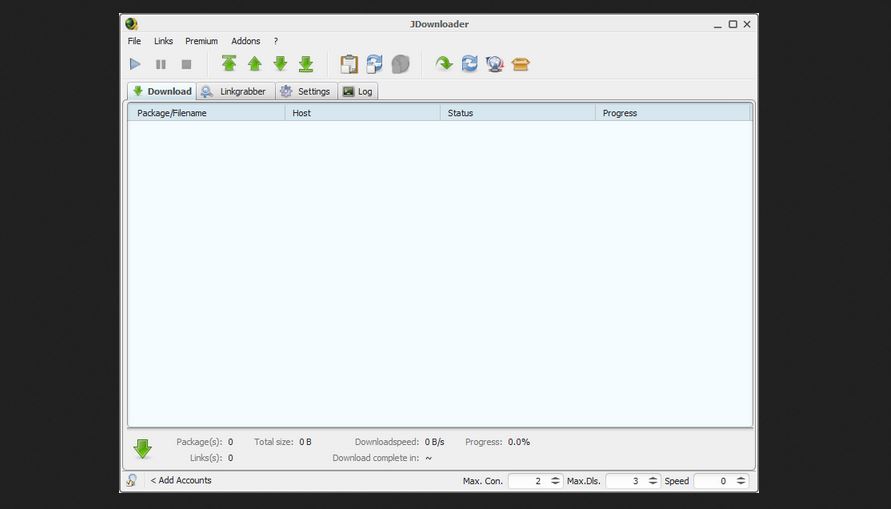Image resolution: width=891 pixels, height=509 pixels.
Task: Click the green curved arrow icon
Action: [x=444, y=63]
